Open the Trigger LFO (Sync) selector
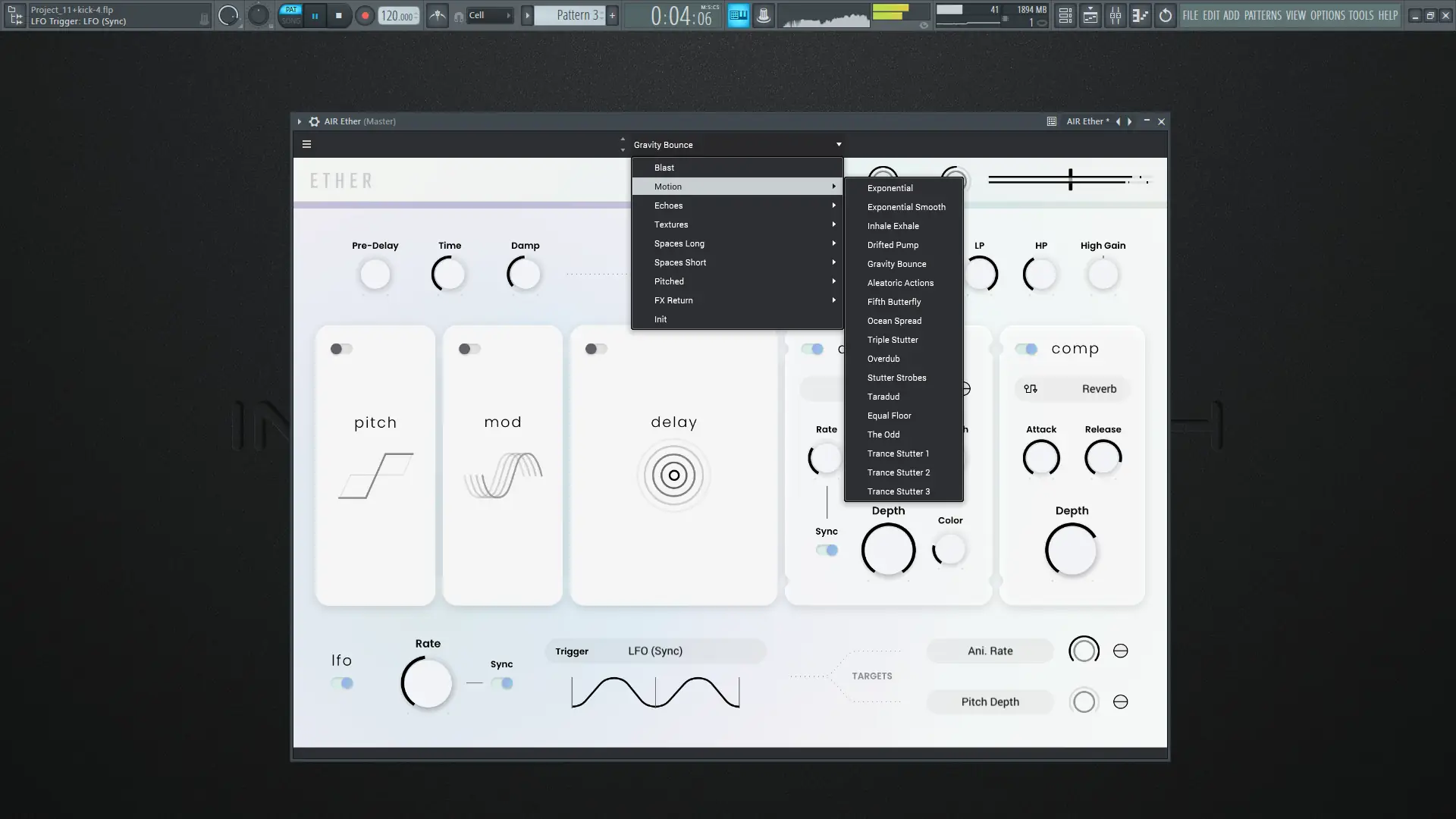1456x819 pixels. (655, 651)
